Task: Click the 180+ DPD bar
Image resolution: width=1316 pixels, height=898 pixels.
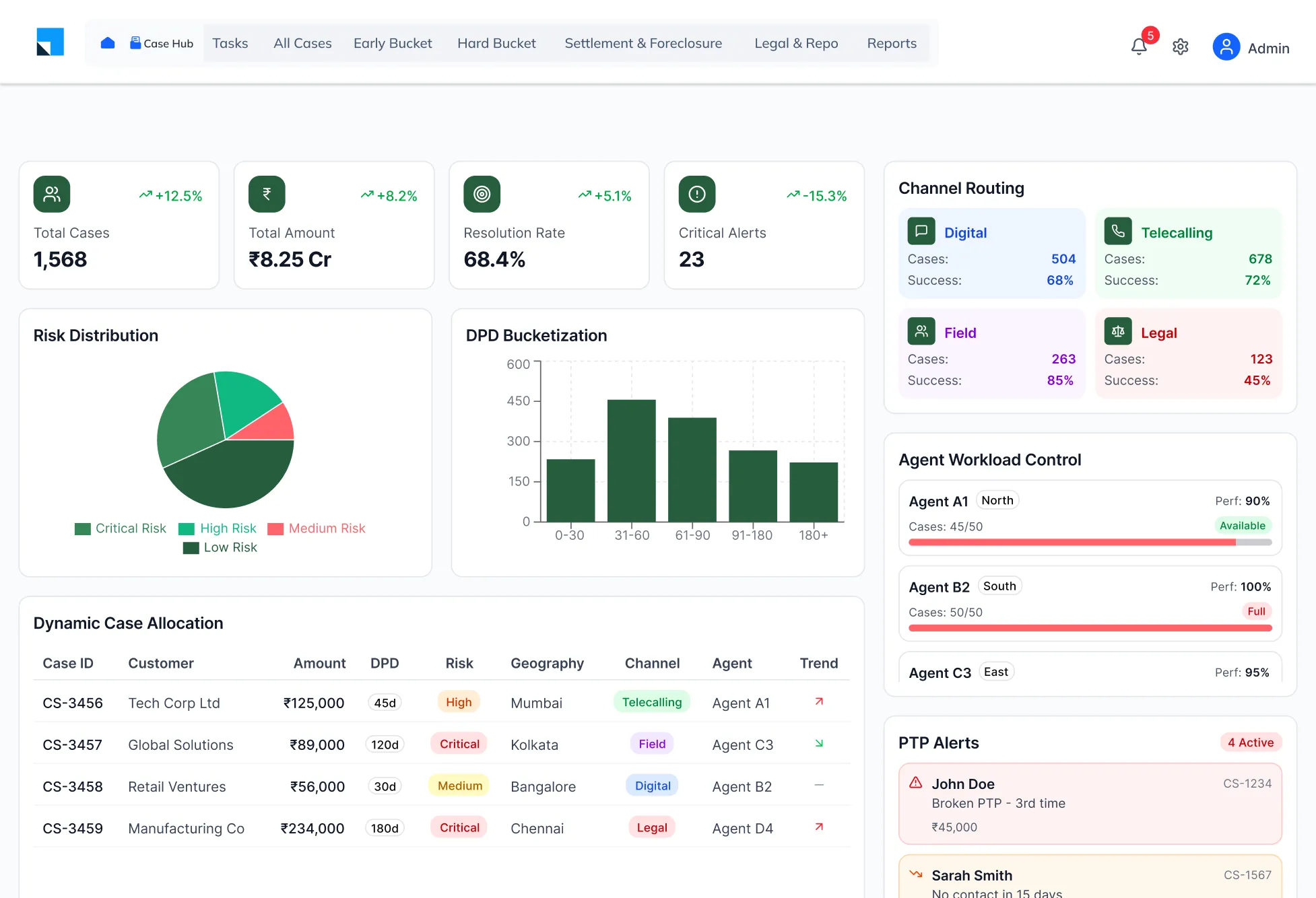Action: [x=814, y=492]
